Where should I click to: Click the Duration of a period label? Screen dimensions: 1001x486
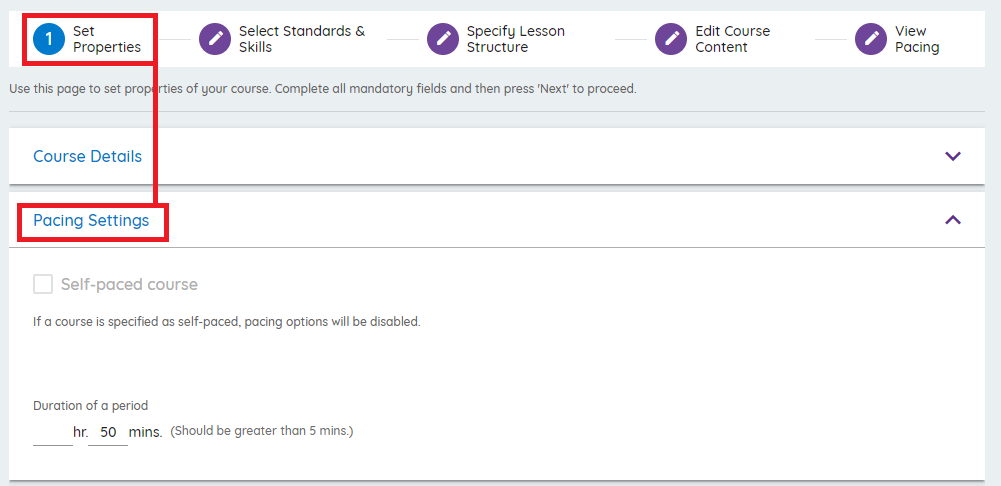point(90,405)
